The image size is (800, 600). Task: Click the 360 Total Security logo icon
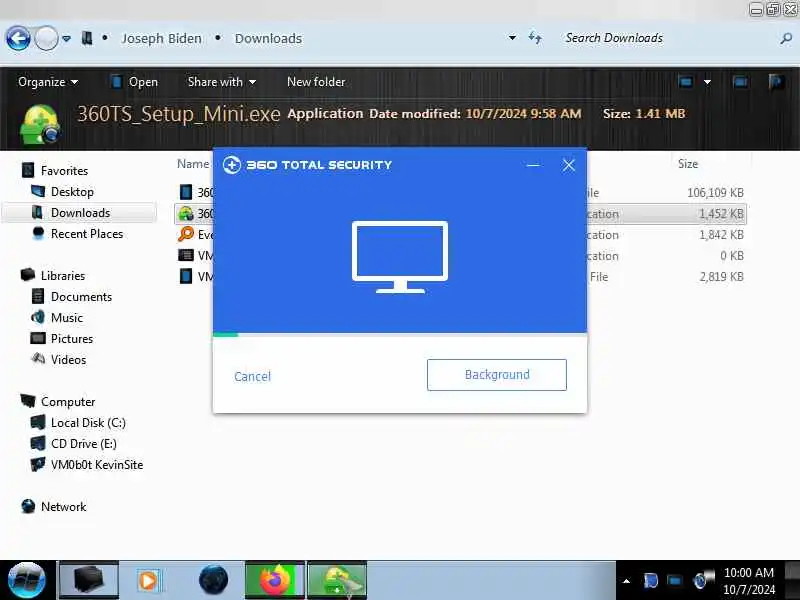click(232, 165)
